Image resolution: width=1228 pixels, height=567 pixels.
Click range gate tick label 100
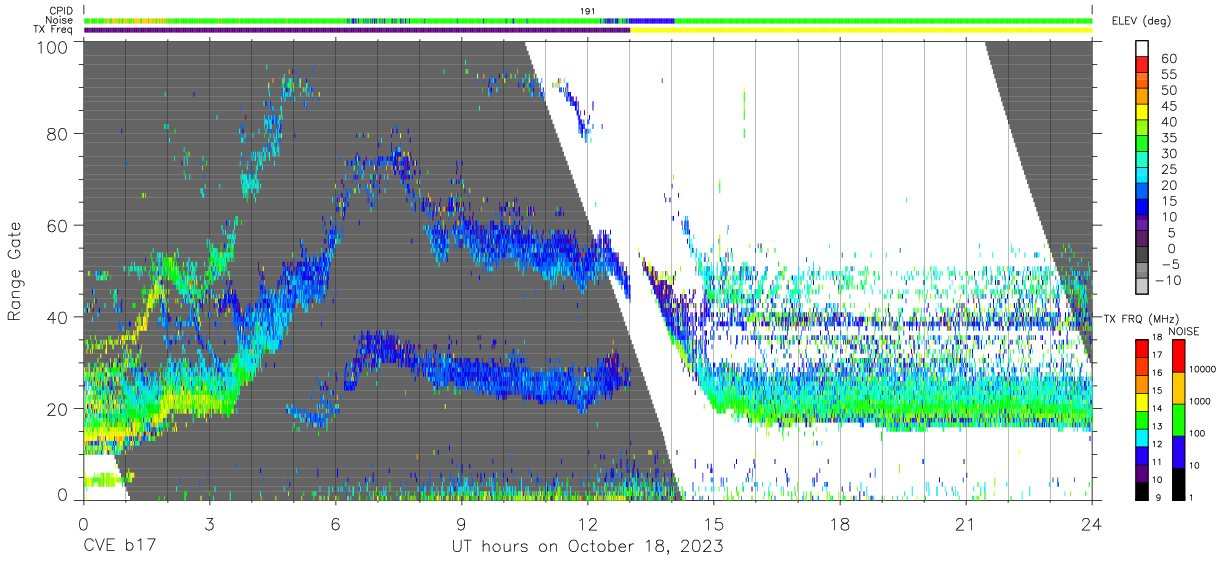click(x=55, y=46)
